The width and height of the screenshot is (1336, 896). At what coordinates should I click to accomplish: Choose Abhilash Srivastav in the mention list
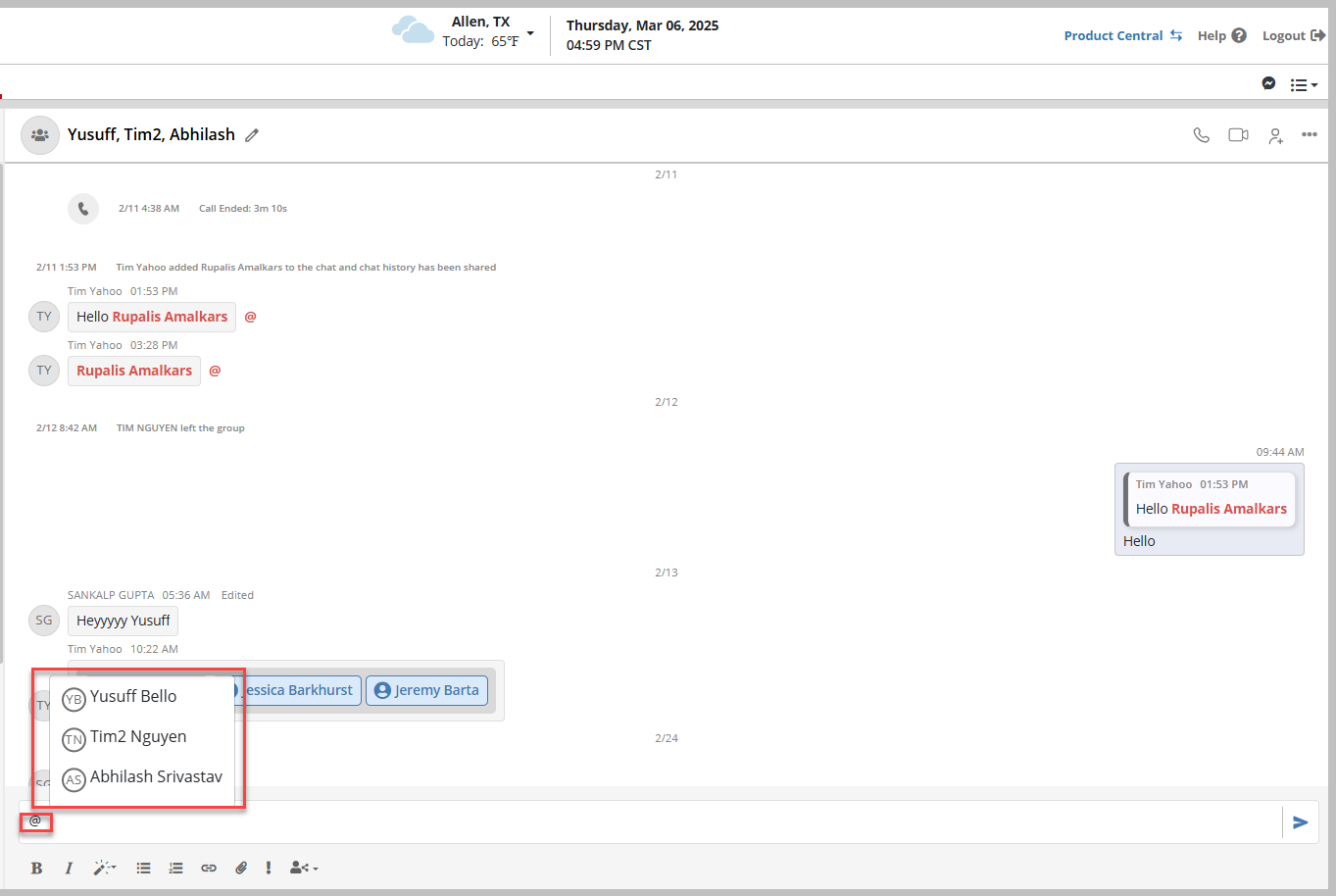click(x=155, y=777)
